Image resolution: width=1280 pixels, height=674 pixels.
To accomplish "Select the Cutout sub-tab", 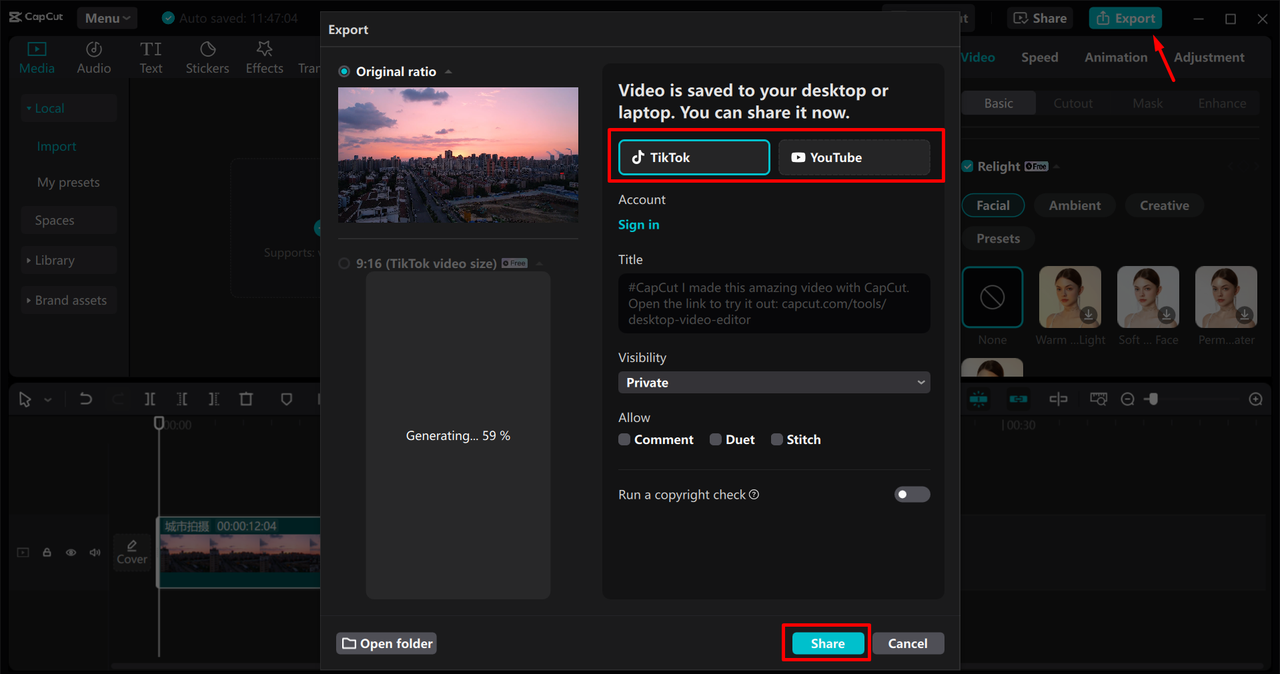I will tap(1073, 103).
